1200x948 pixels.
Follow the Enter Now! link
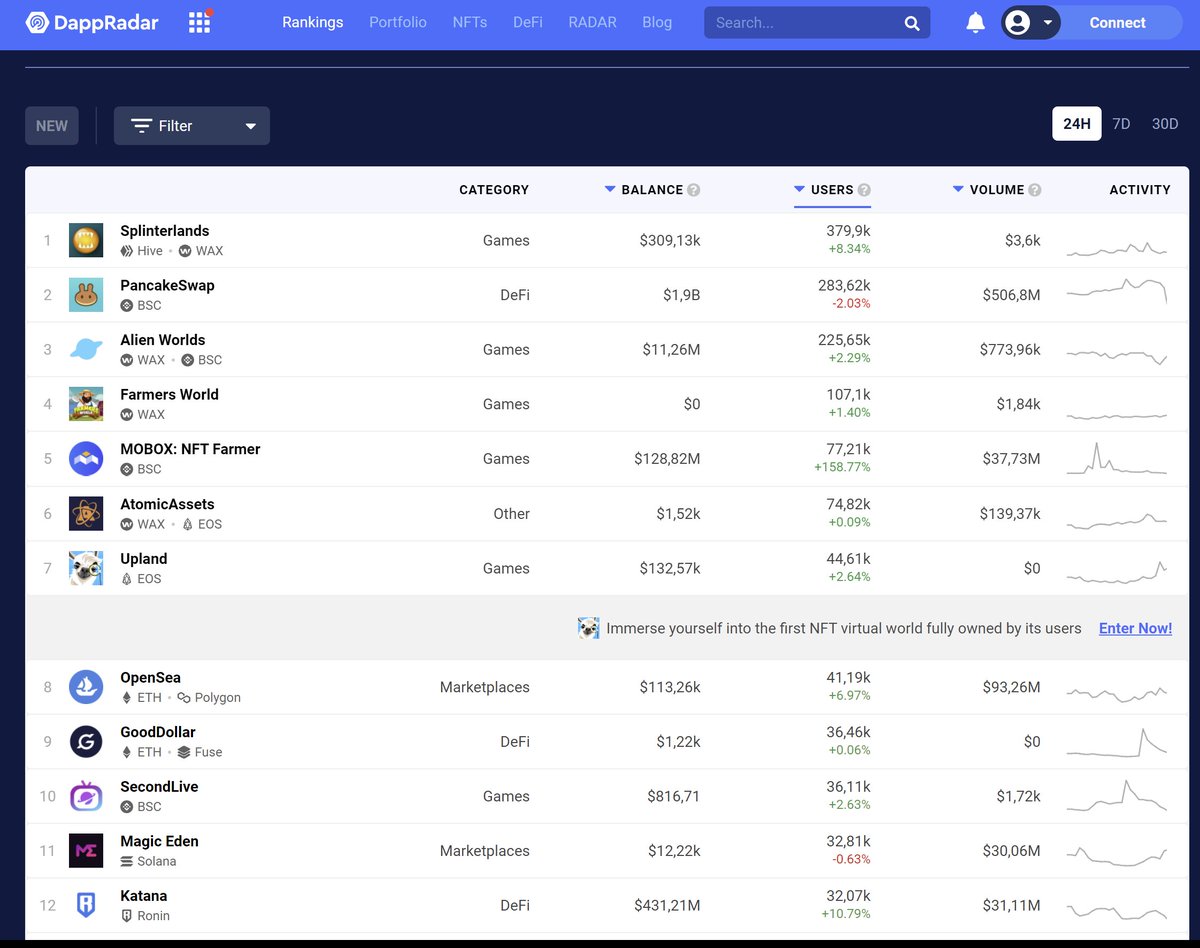(x=1135, y=628)
